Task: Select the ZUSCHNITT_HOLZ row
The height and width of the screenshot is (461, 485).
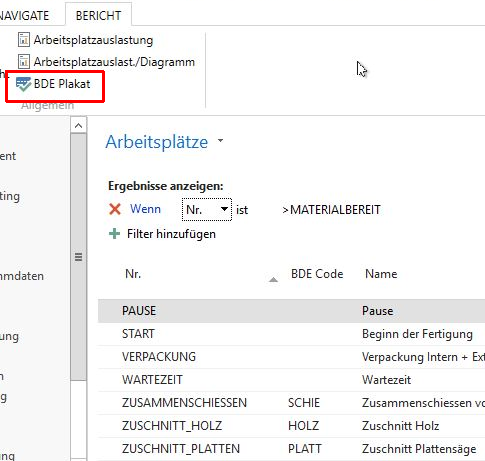Action: click(x=291, y=426)
